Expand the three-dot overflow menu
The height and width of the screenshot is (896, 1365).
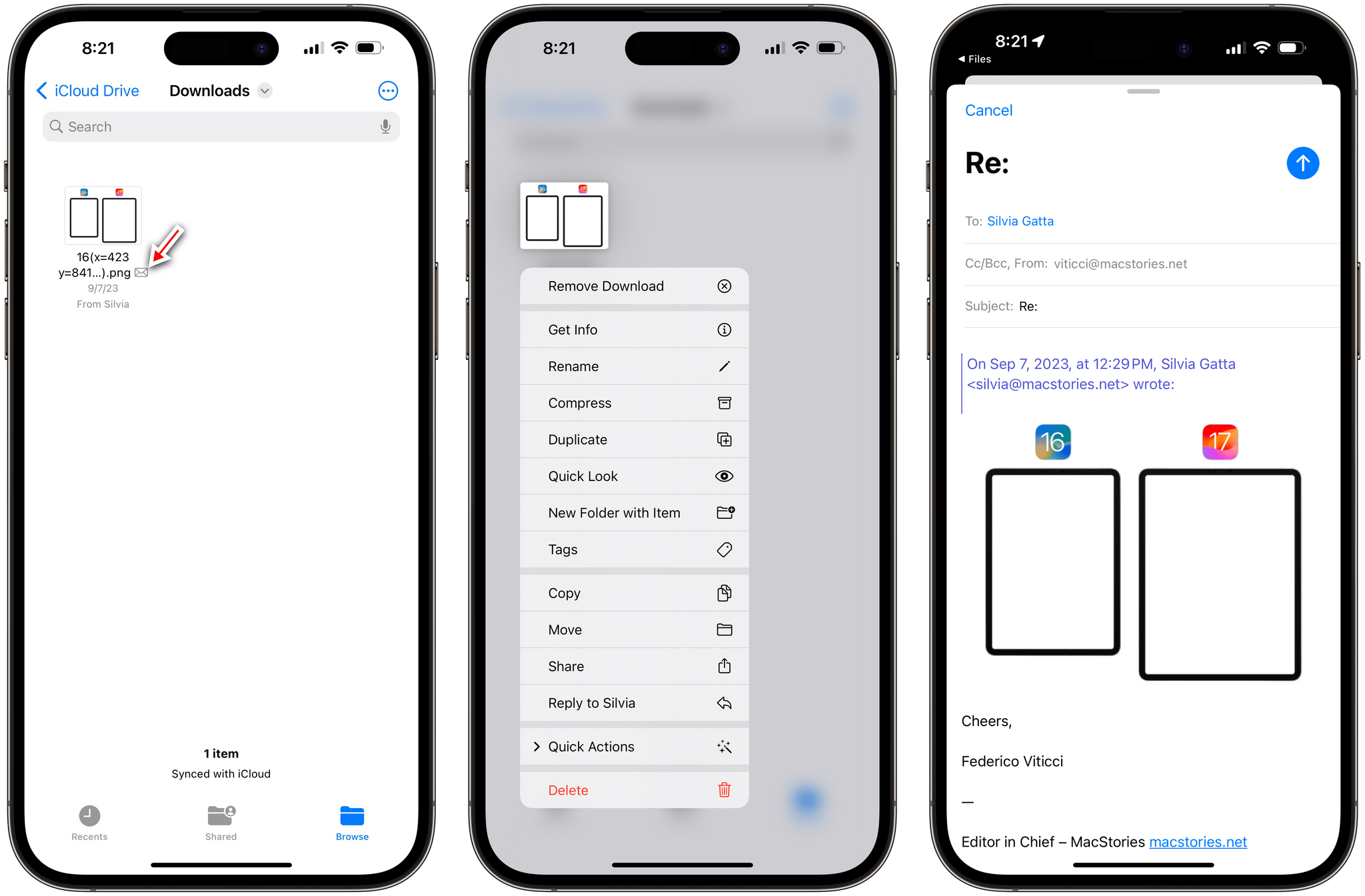(388, 91)
